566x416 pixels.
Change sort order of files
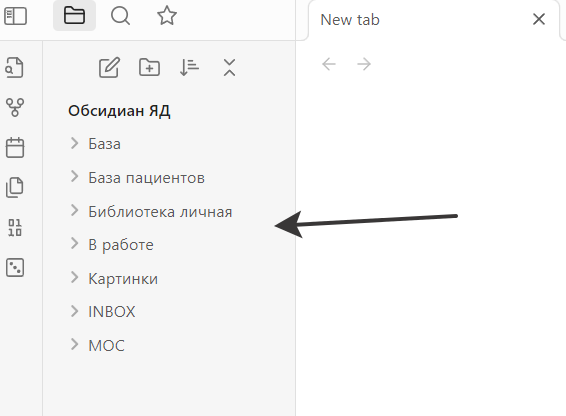click(x=189, y=67)
